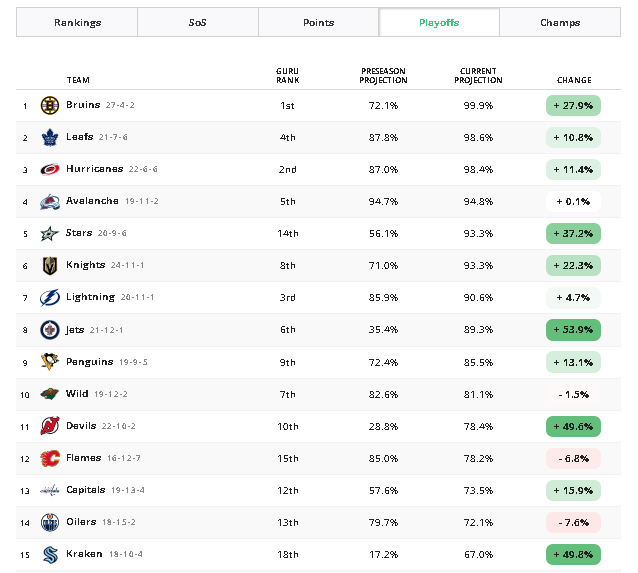Switch to the Champs tab
This screenshot has width=638, height=573.
tap(560, 22)
